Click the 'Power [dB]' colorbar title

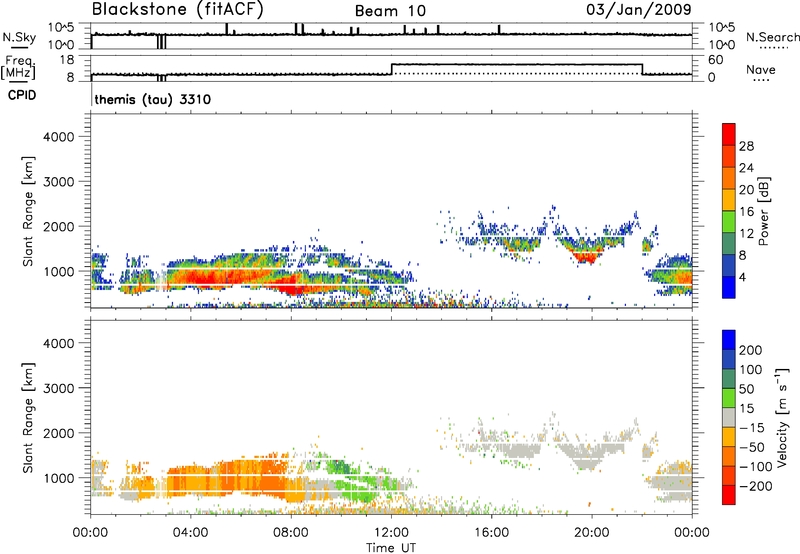coord(763,211)
